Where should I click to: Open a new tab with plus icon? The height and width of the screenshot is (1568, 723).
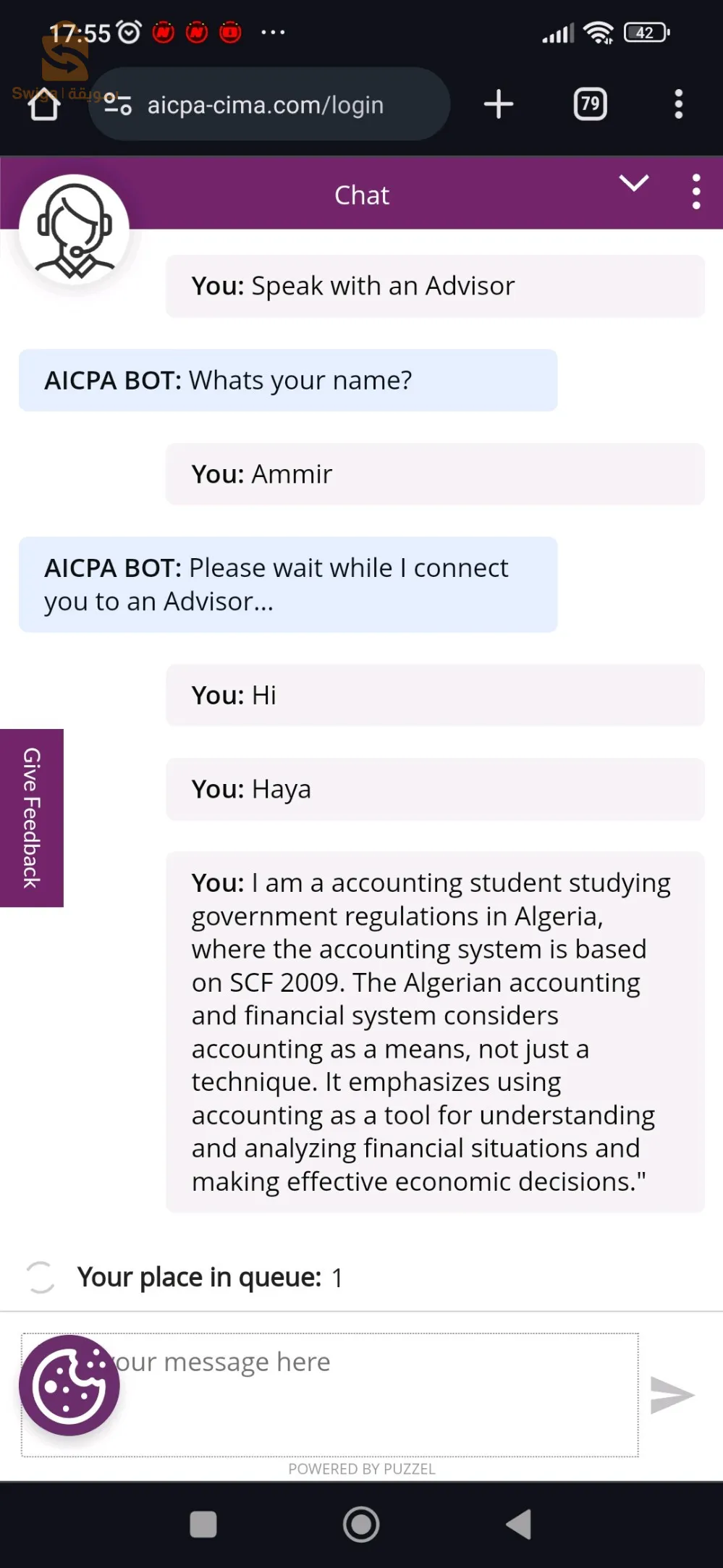[499, 104]
